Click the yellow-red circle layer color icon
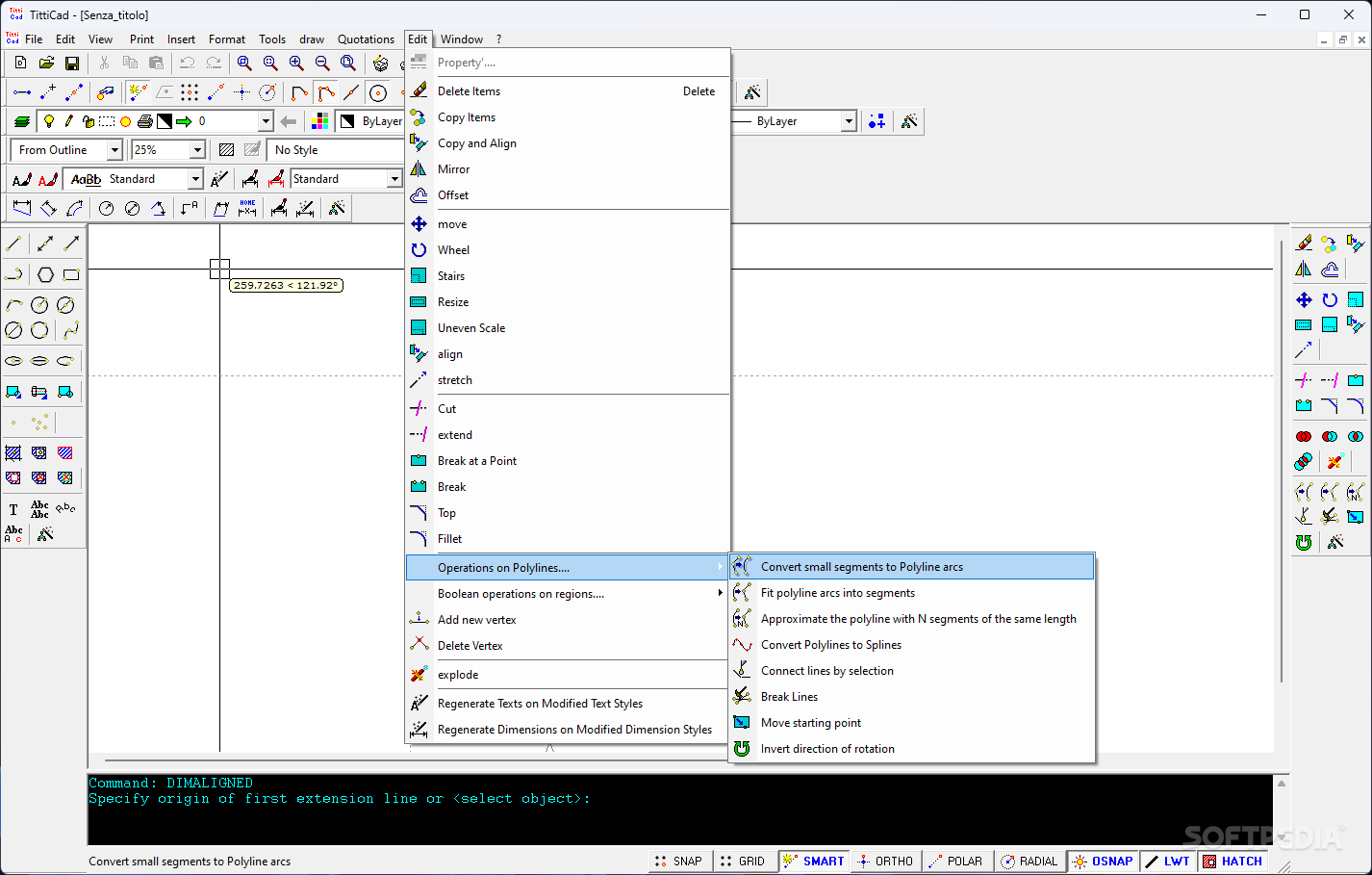This screenshot has width=1372, height=875. [125, 121]
